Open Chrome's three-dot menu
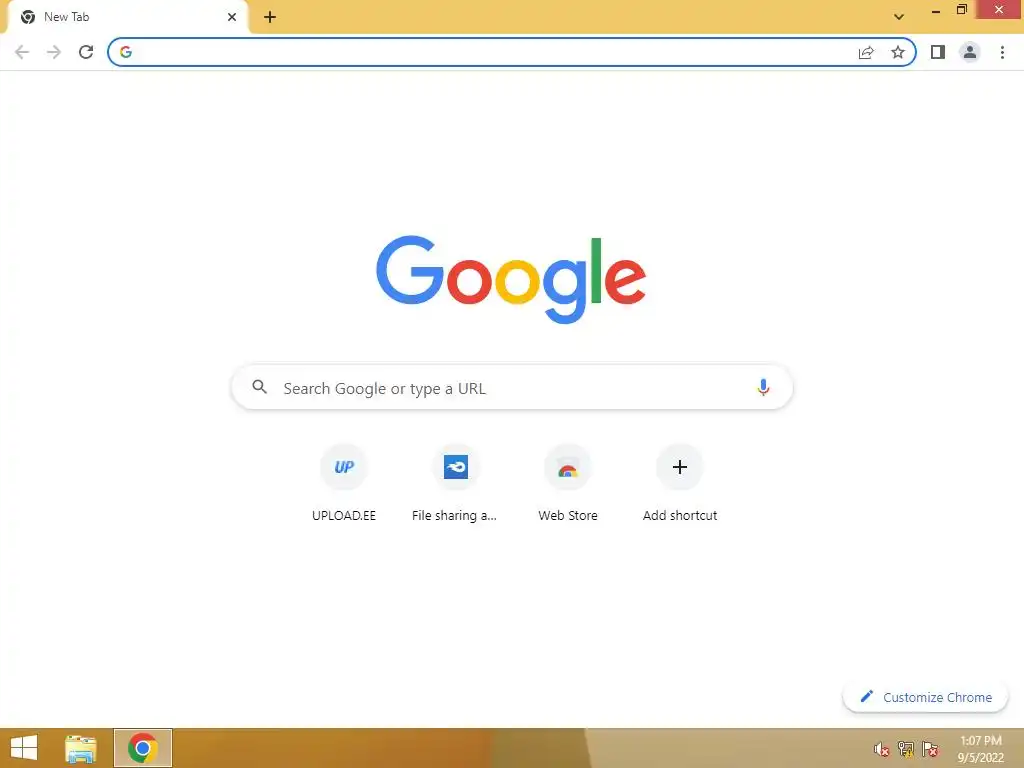 (x=1002, y=52)
